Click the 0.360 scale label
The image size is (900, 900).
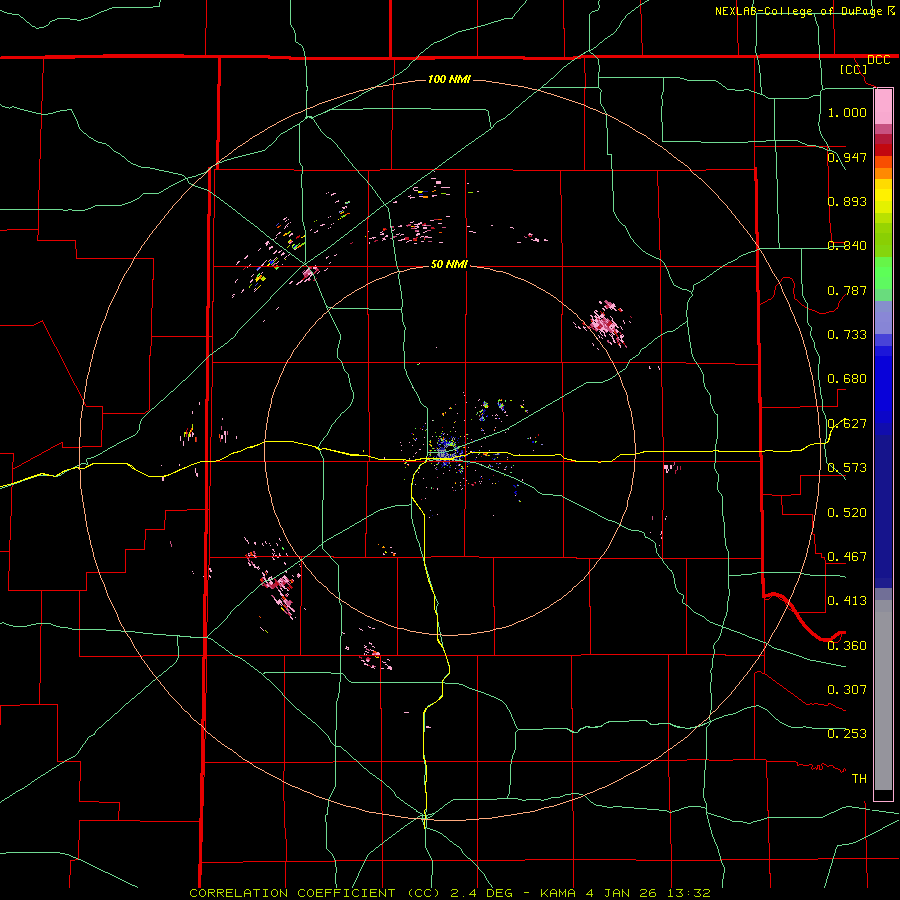tap(847, 646)
